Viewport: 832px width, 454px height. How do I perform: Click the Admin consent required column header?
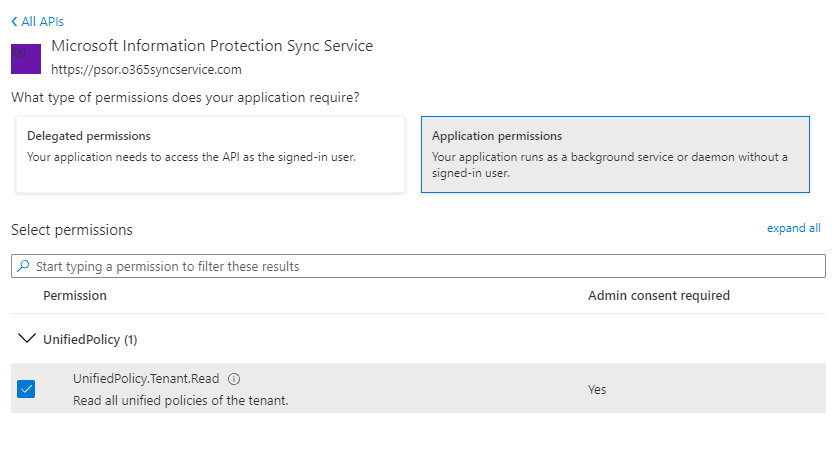(x=658, y=296)
